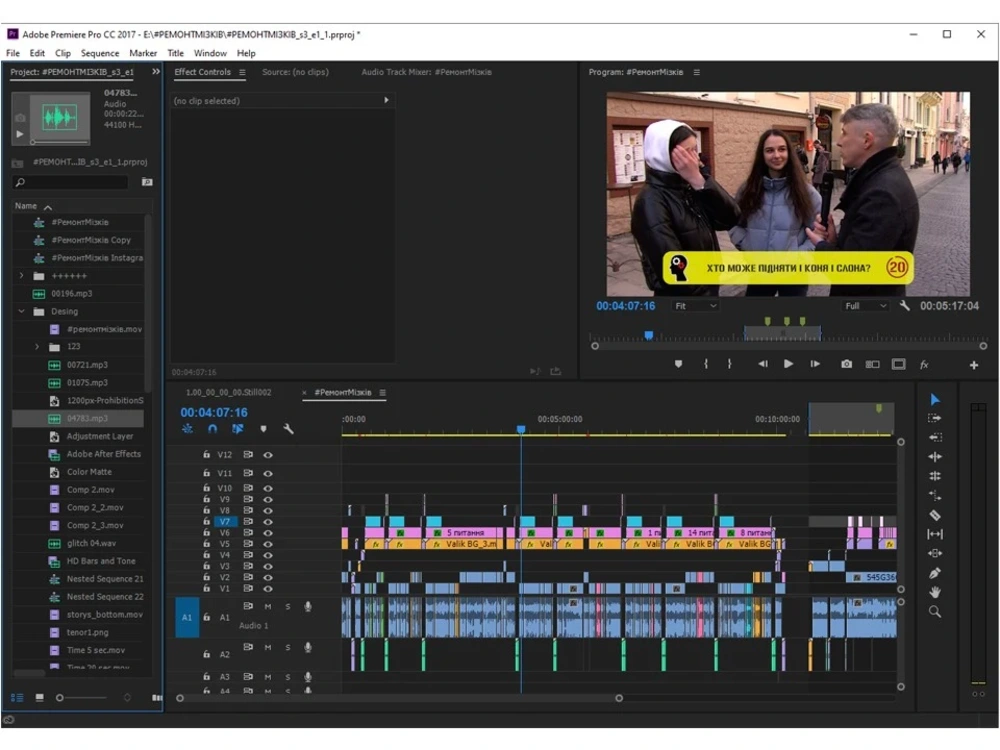Select the Pen tool in tools panel

(x=934, y=573)
